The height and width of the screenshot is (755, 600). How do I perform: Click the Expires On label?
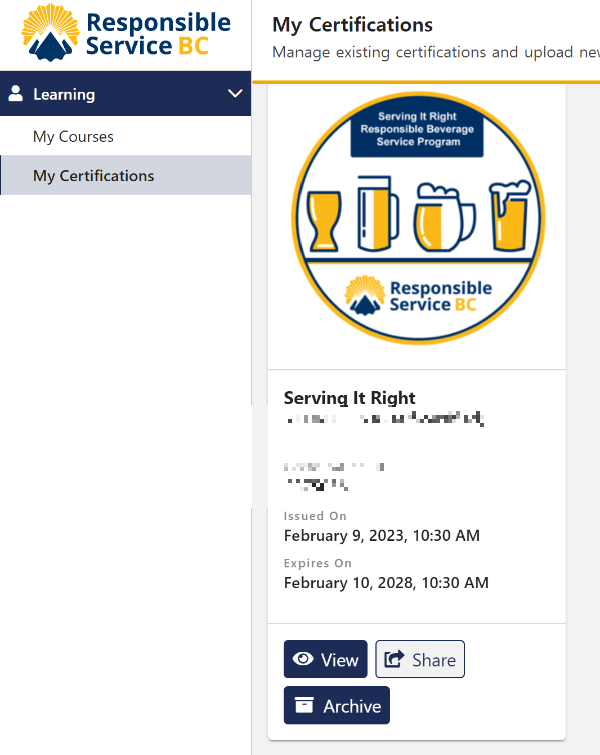pos(317,563)
